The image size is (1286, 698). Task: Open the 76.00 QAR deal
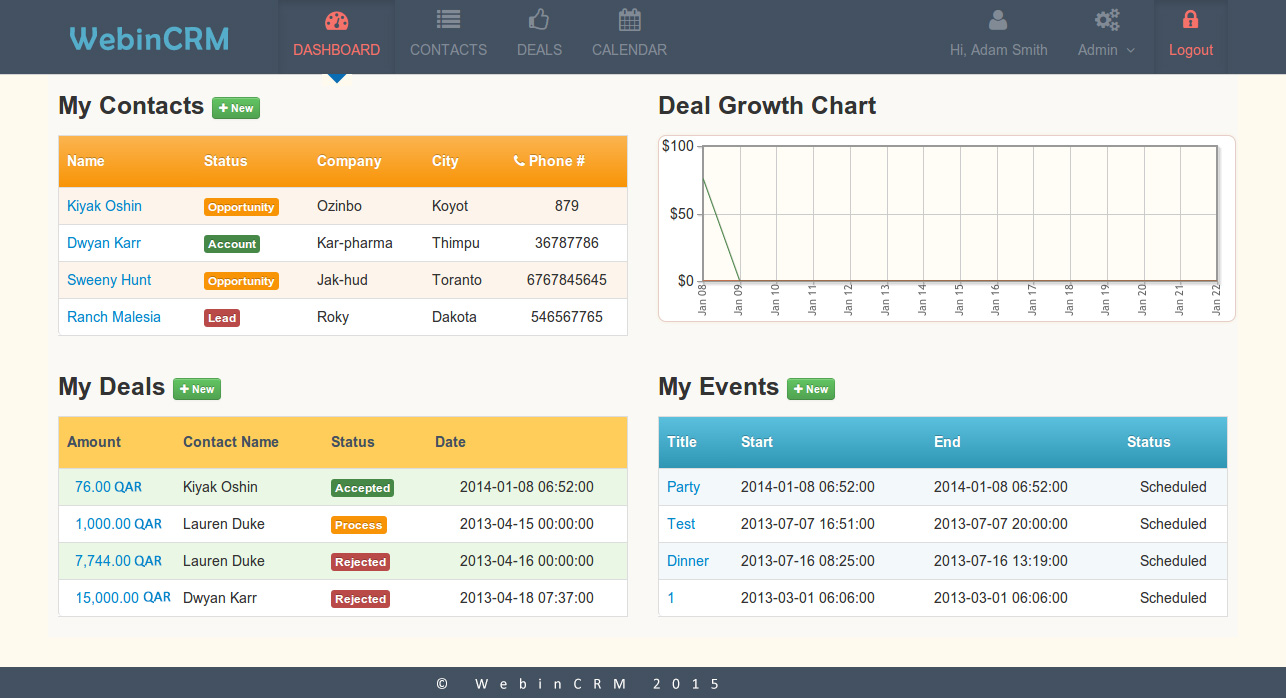click(108, 487)
